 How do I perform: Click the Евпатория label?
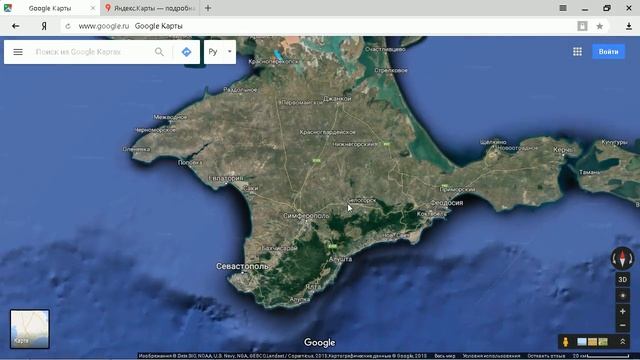click(226, 178)
